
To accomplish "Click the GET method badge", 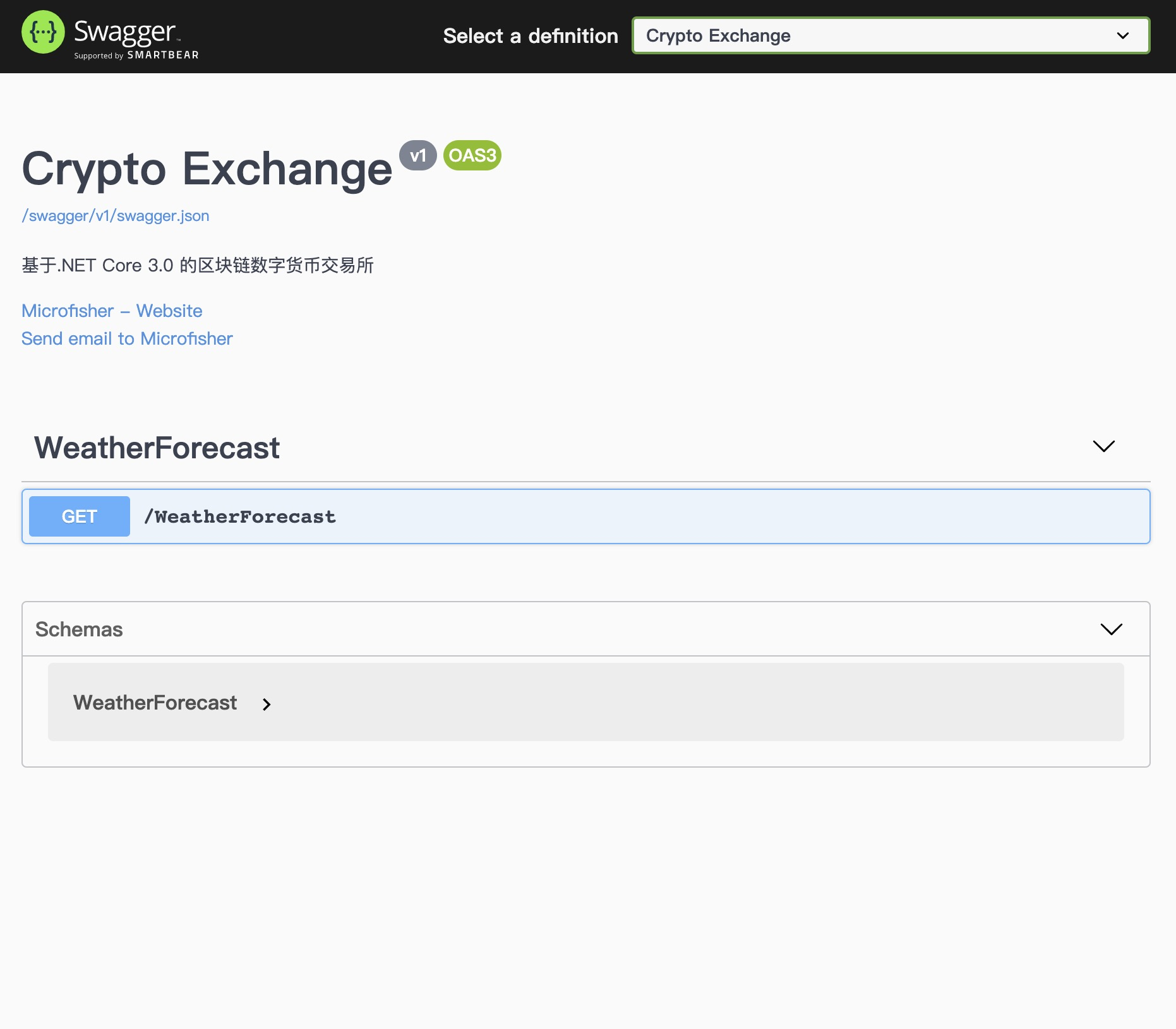I will pyautogui.click(x=80, y=516).
